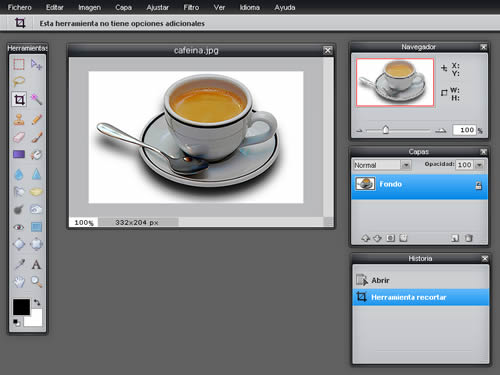Click the Navegador zoom percent field

coord(464,130)
